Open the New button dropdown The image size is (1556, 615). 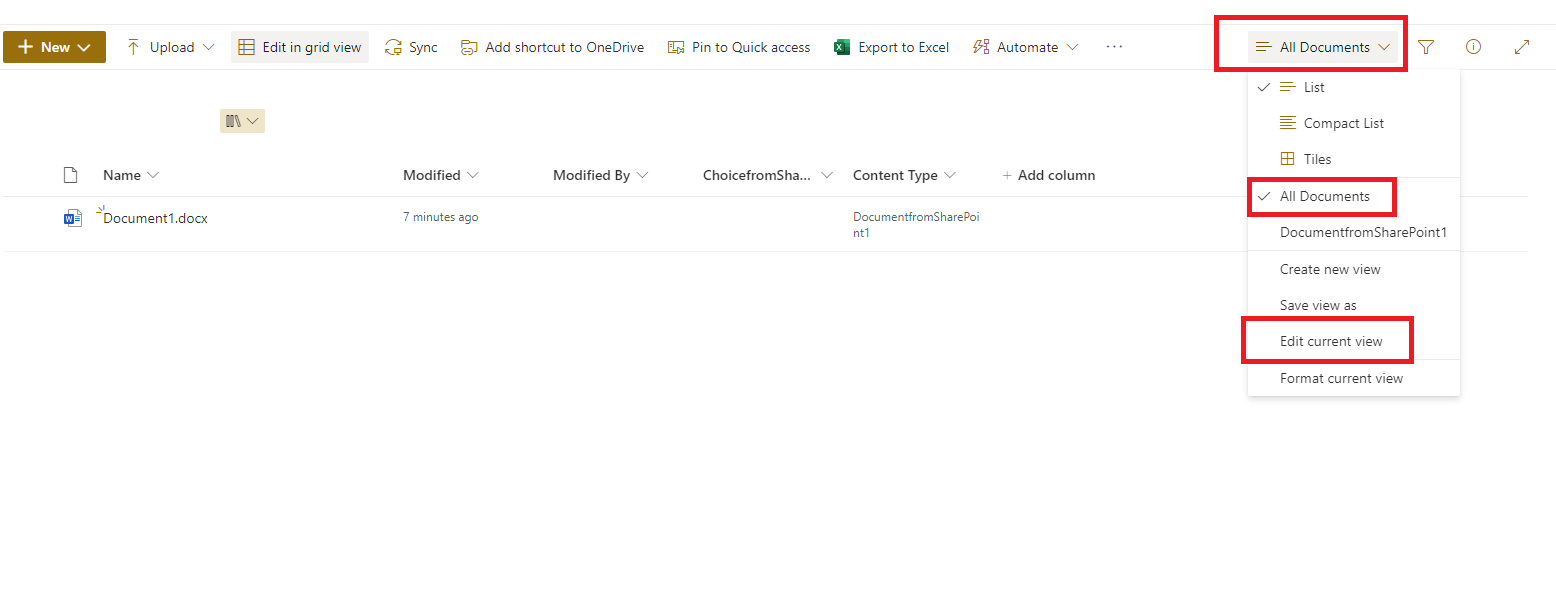pyautogui.click(x=54, y=46)
